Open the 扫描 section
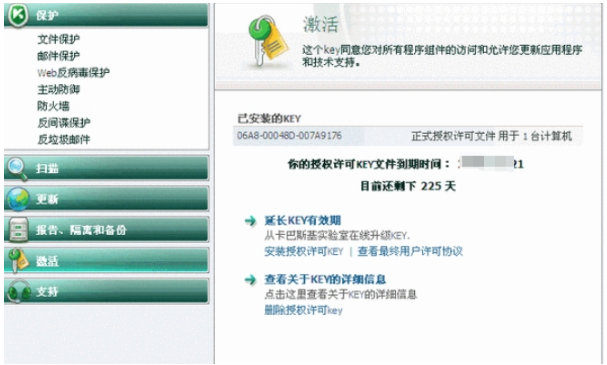607x365 pixels. [x=106, y=168]
